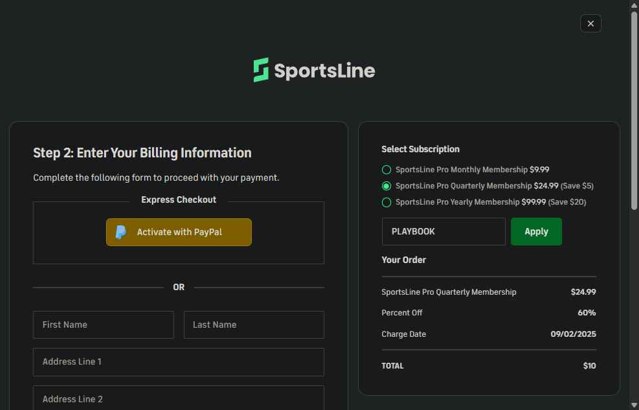The height and width of the screenshot is (410, 639).
Task: Click the Charge Date 09/02/2025 value
Action: (x=573, y=334)
